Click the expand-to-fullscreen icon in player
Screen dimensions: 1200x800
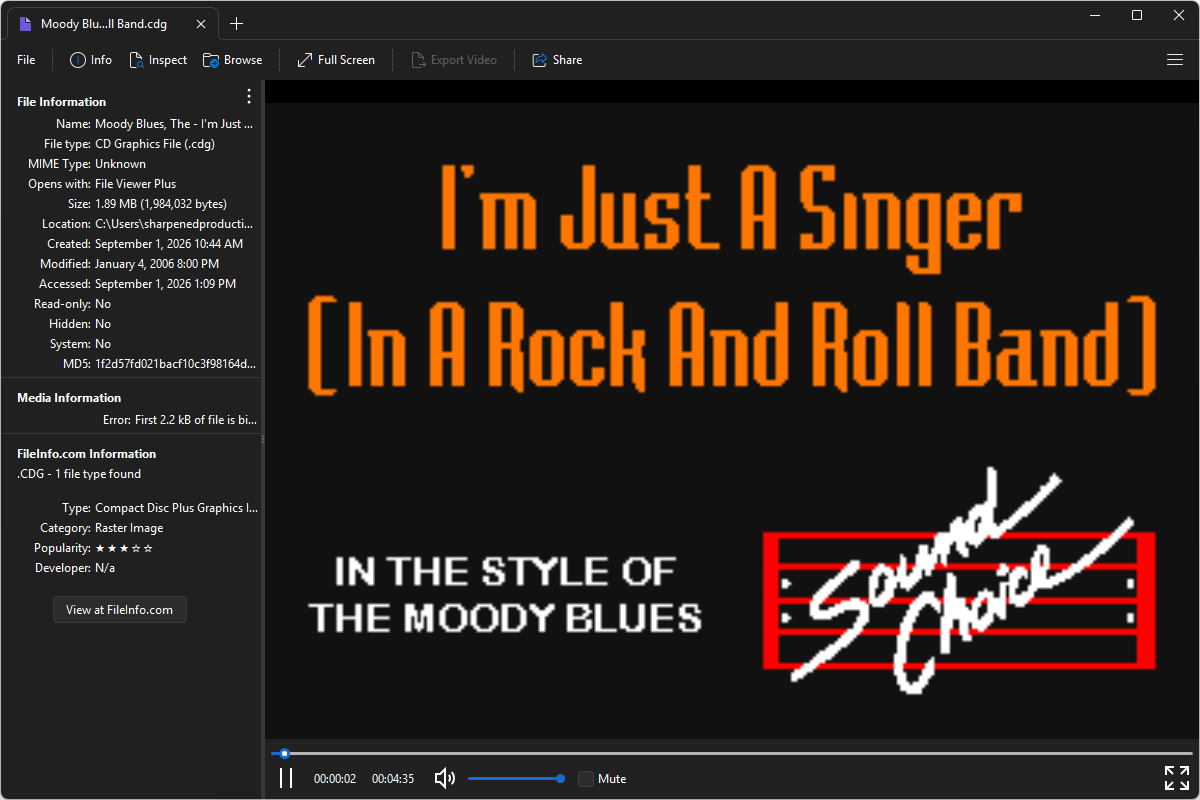pos(1176,778)
